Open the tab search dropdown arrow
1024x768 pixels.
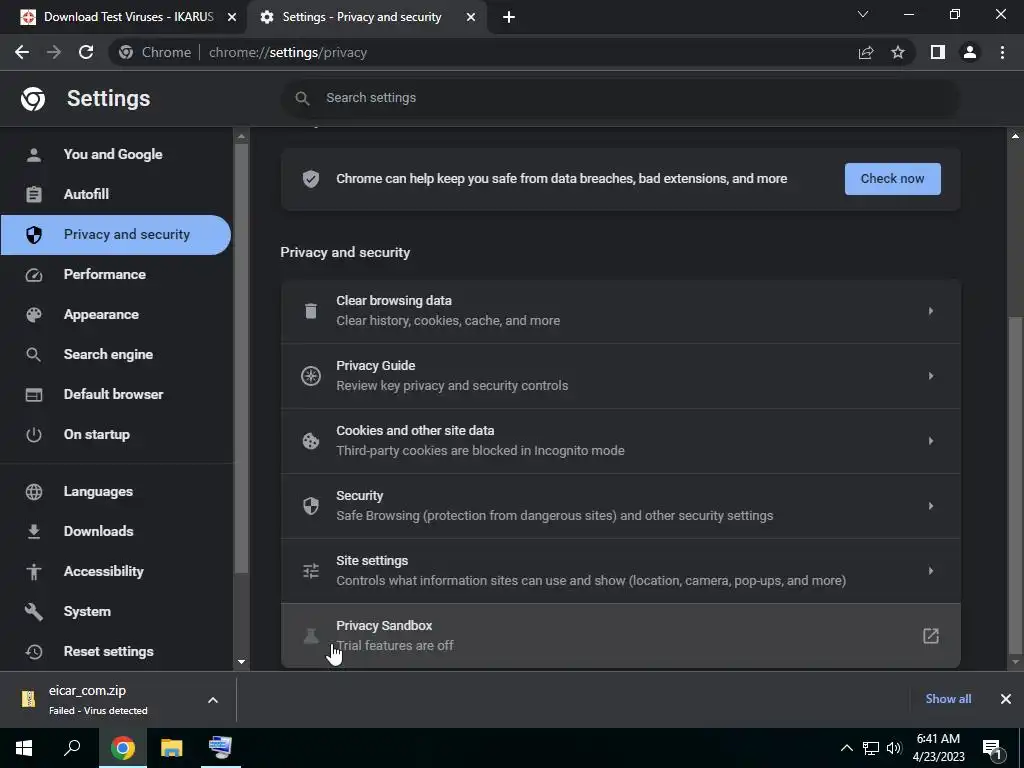point(863,14)
